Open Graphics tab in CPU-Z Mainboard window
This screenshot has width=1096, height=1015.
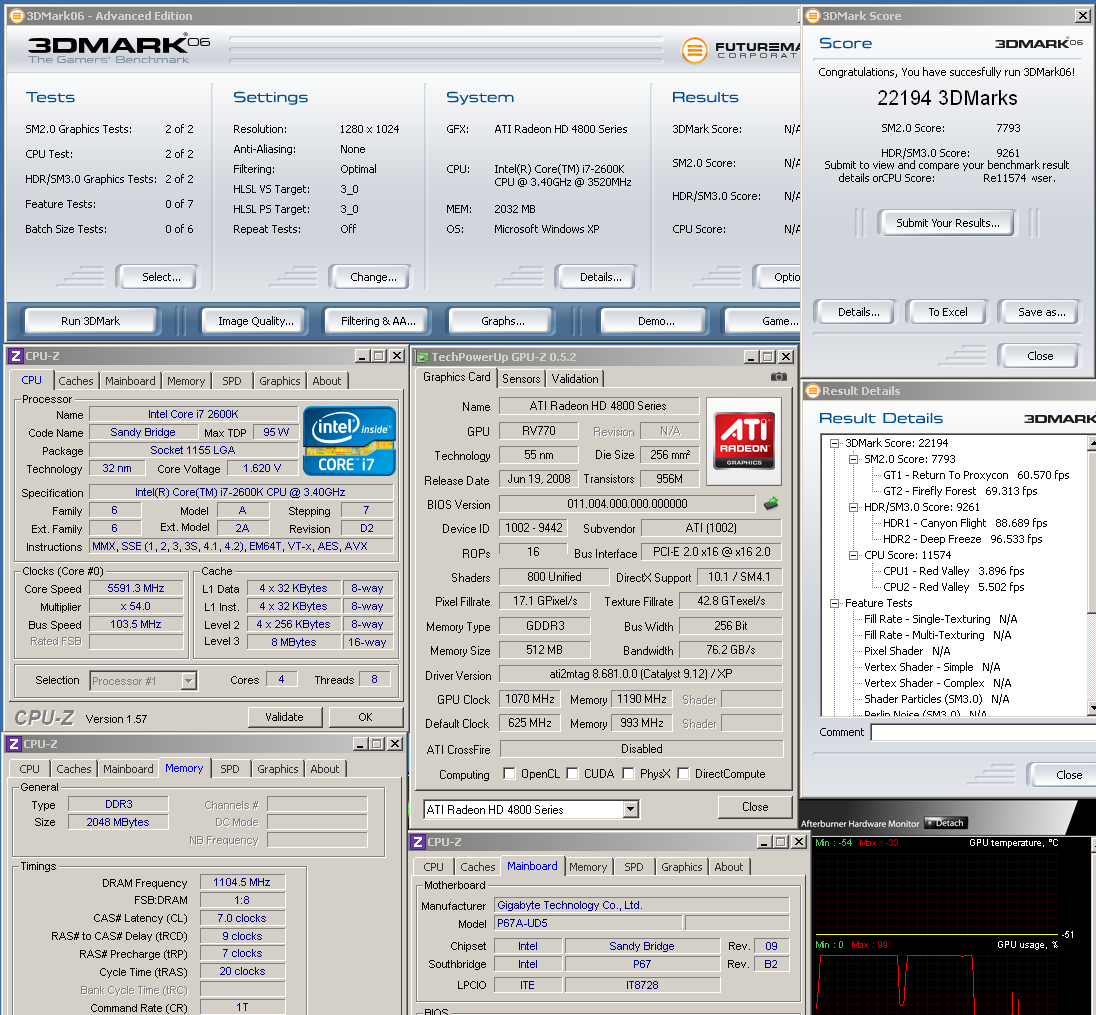click(x=682, y=867)
